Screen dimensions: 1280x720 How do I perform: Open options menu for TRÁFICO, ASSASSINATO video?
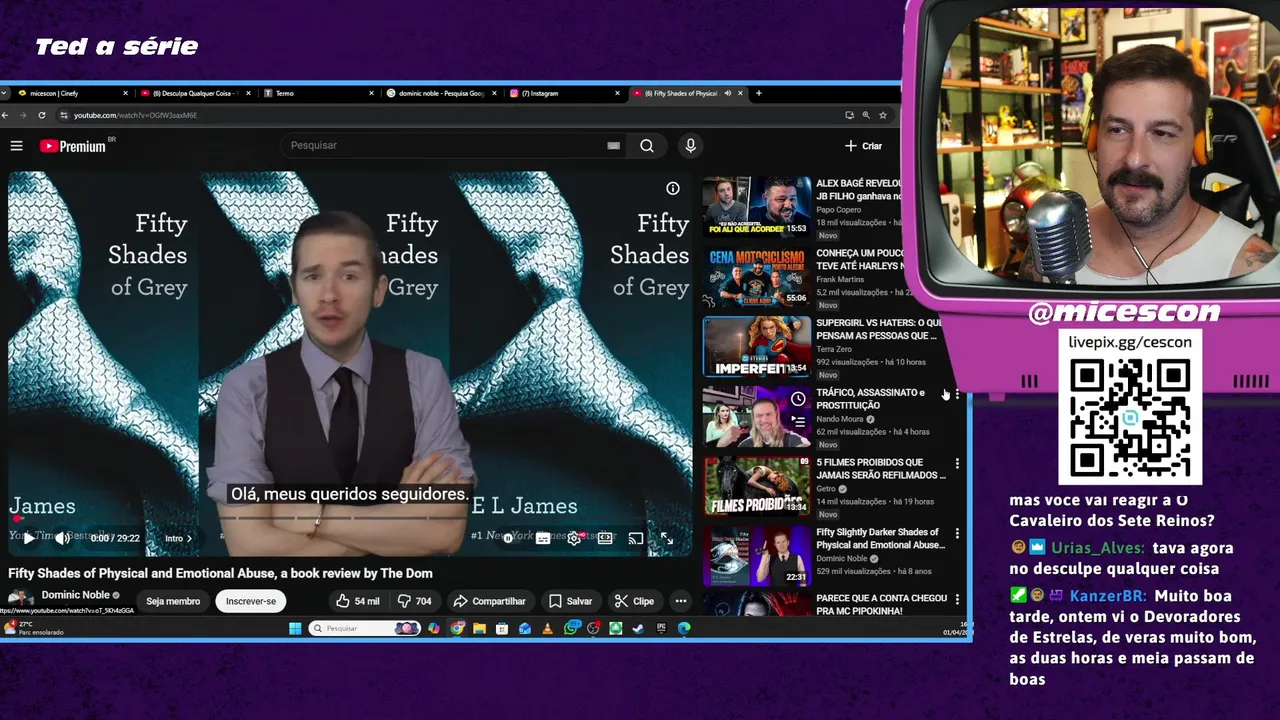pos(957,394)
